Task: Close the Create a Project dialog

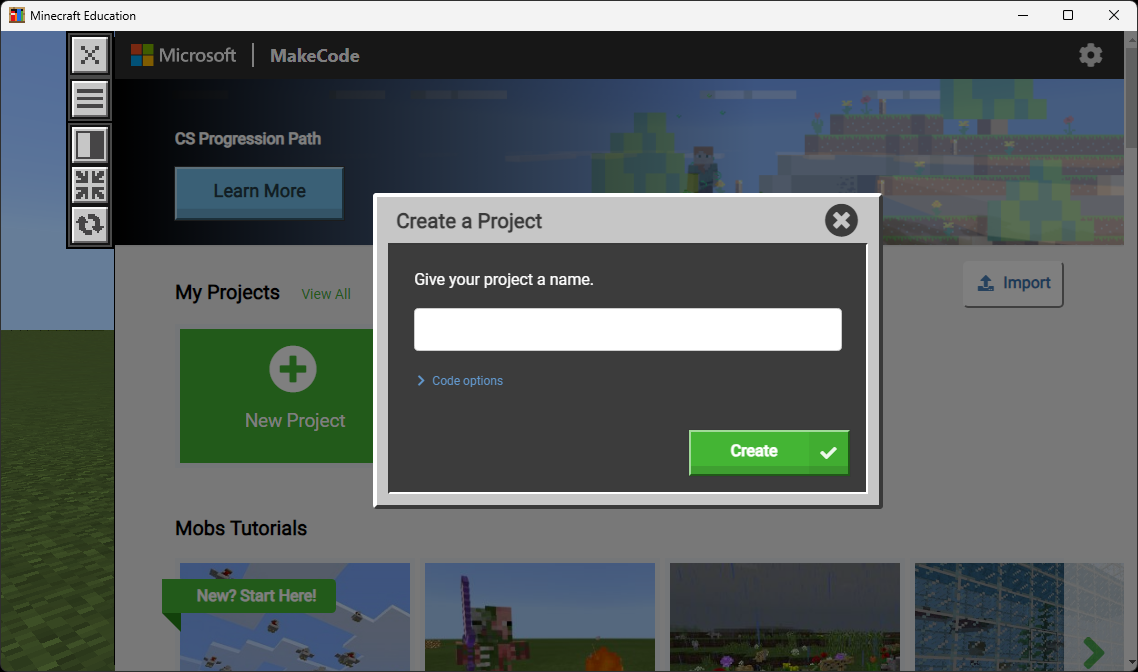Action: [x=841, y=220]
